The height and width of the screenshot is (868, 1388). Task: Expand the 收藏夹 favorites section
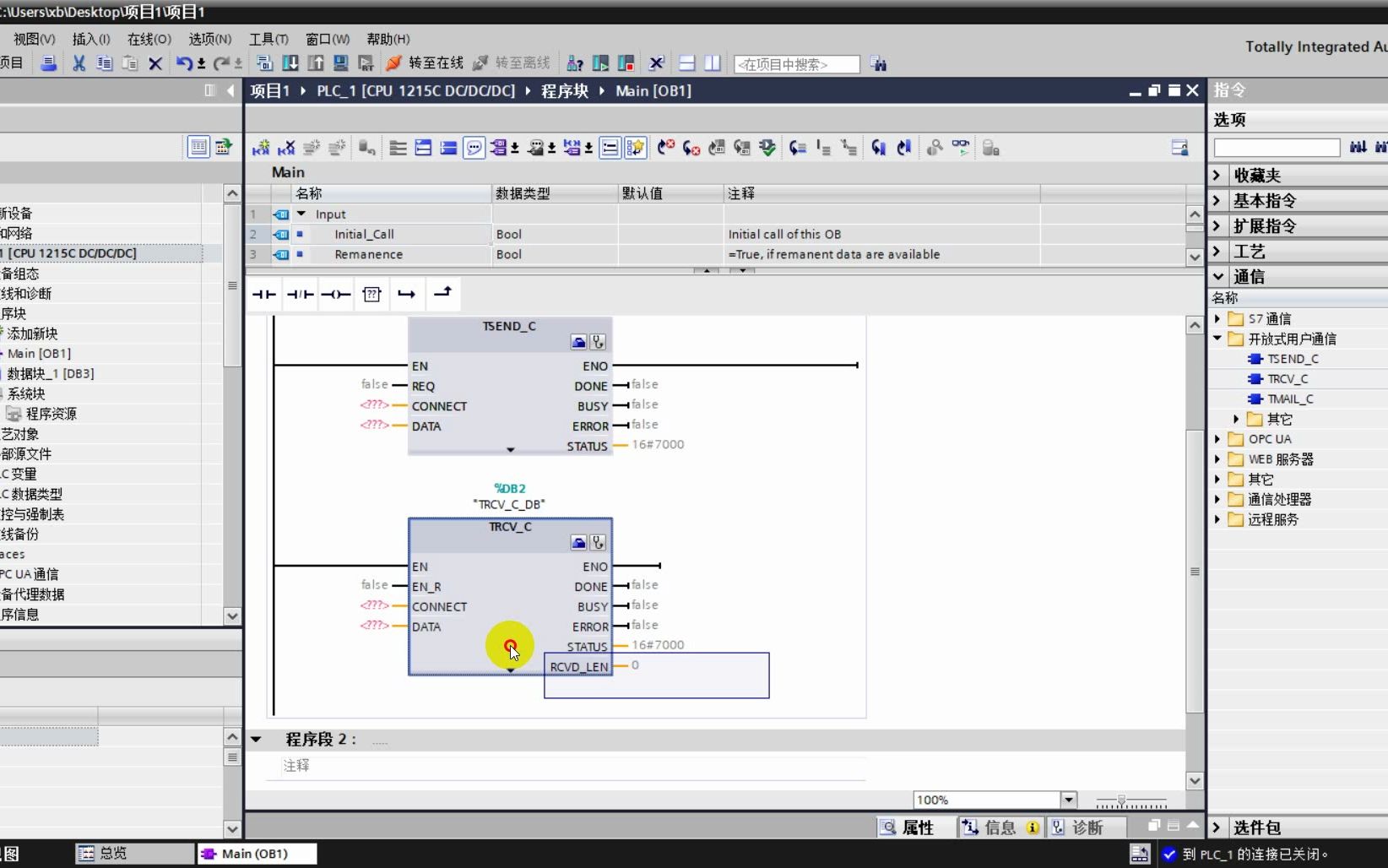[x=1217, y=175]
